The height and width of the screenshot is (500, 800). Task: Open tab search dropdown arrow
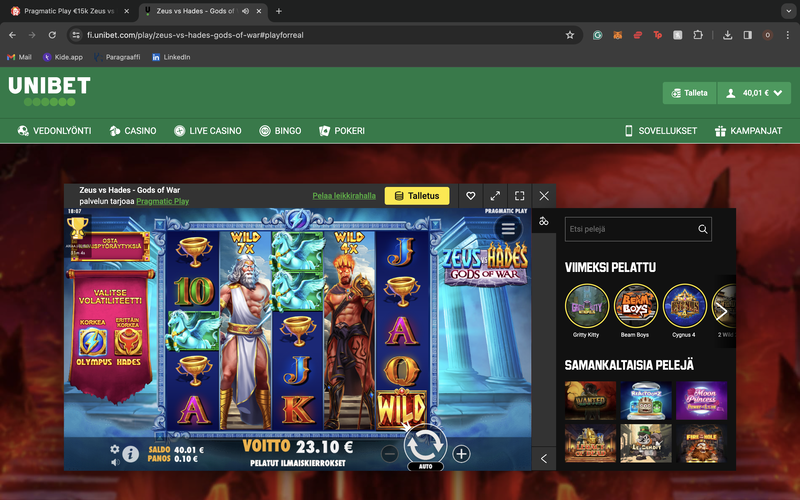(788, 11)
